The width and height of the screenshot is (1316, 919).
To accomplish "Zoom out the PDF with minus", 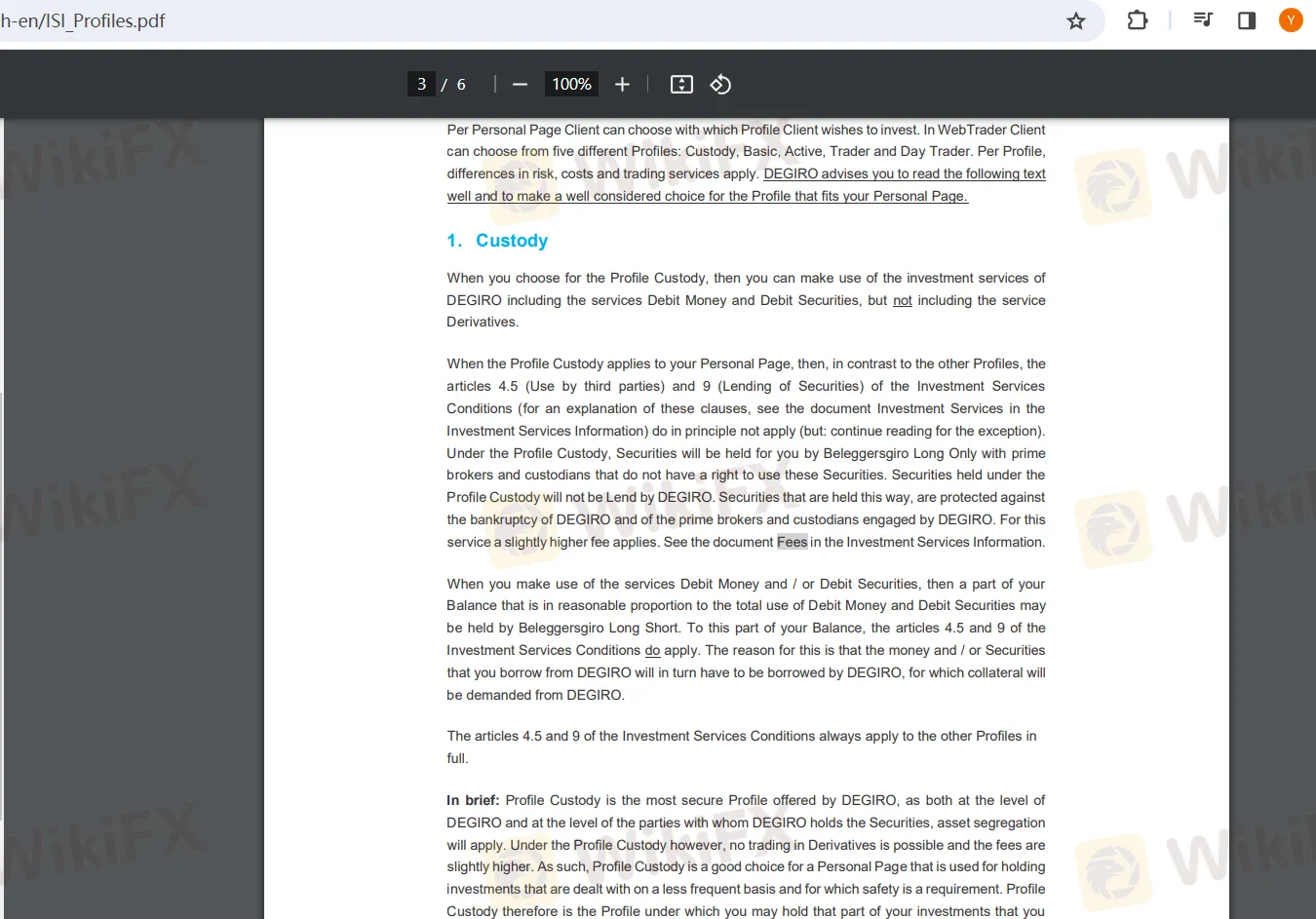I will [520, 85].
